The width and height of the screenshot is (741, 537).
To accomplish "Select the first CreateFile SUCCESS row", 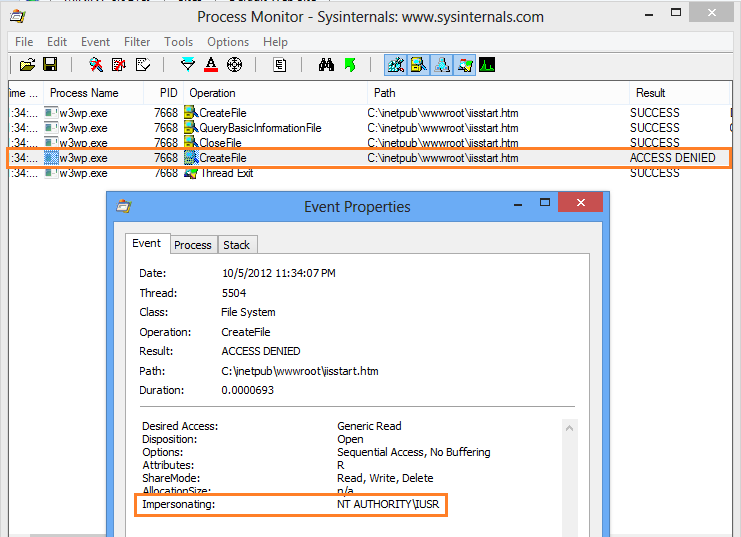I will 370,113.
